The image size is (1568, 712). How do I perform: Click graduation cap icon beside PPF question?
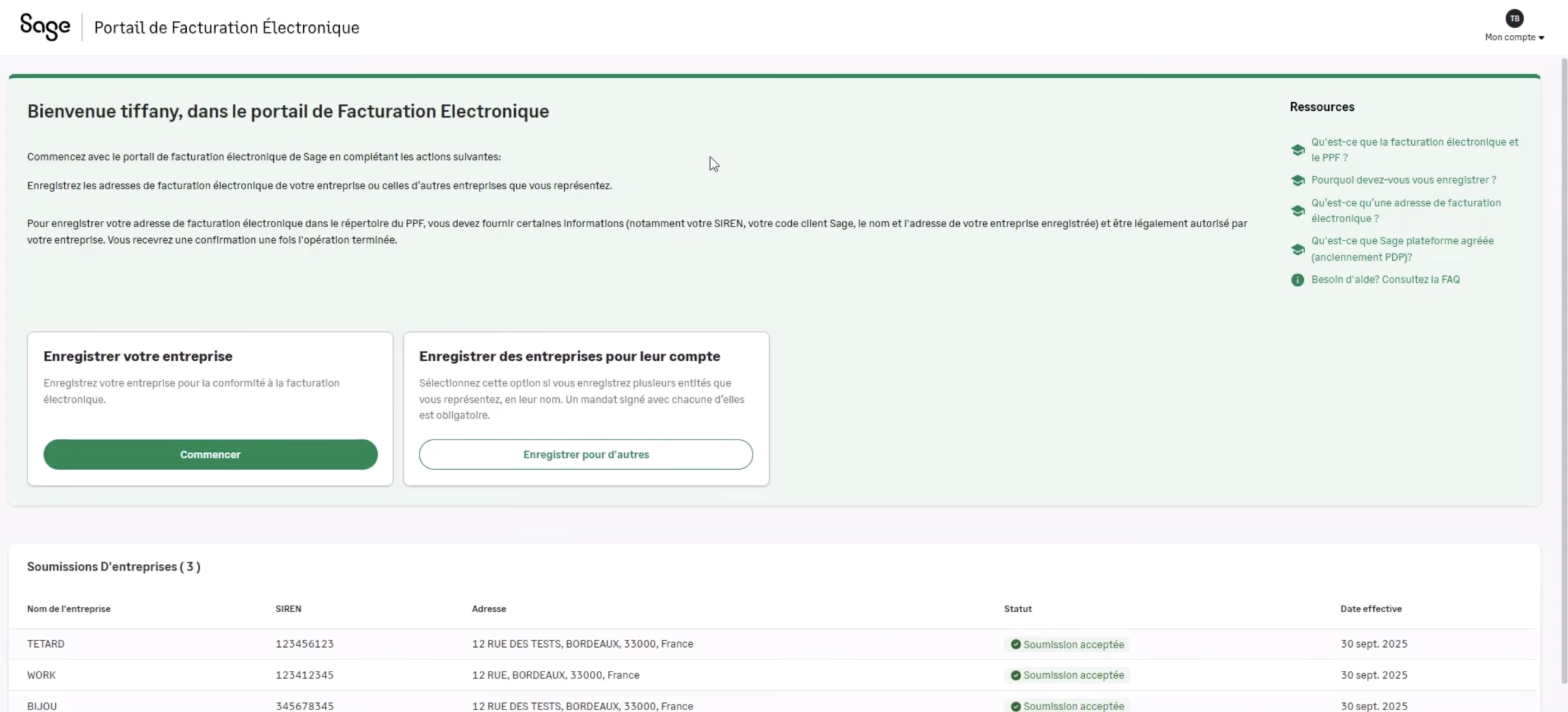(1297, 150)
